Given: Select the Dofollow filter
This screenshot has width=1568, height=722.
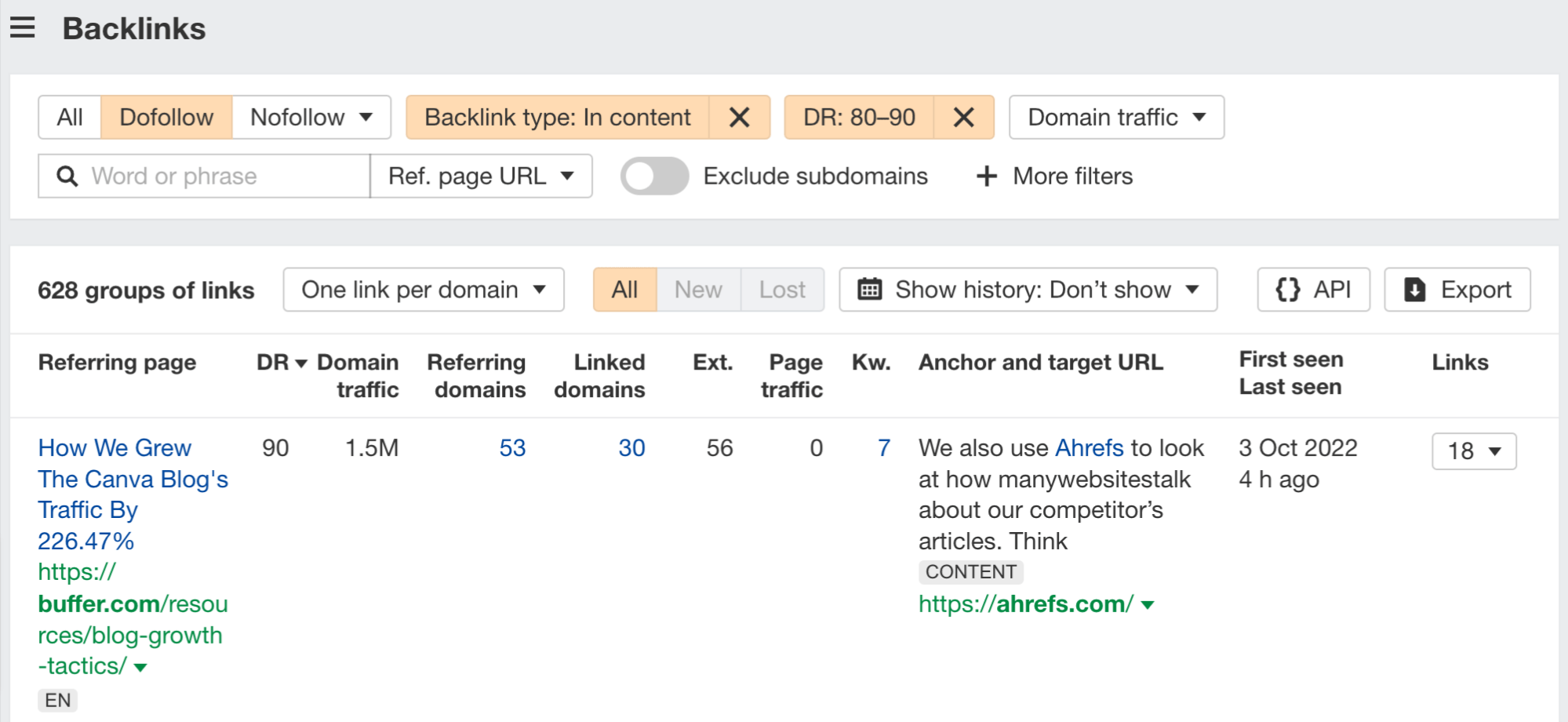Looking at the screenshot, I should click(166, 117).
